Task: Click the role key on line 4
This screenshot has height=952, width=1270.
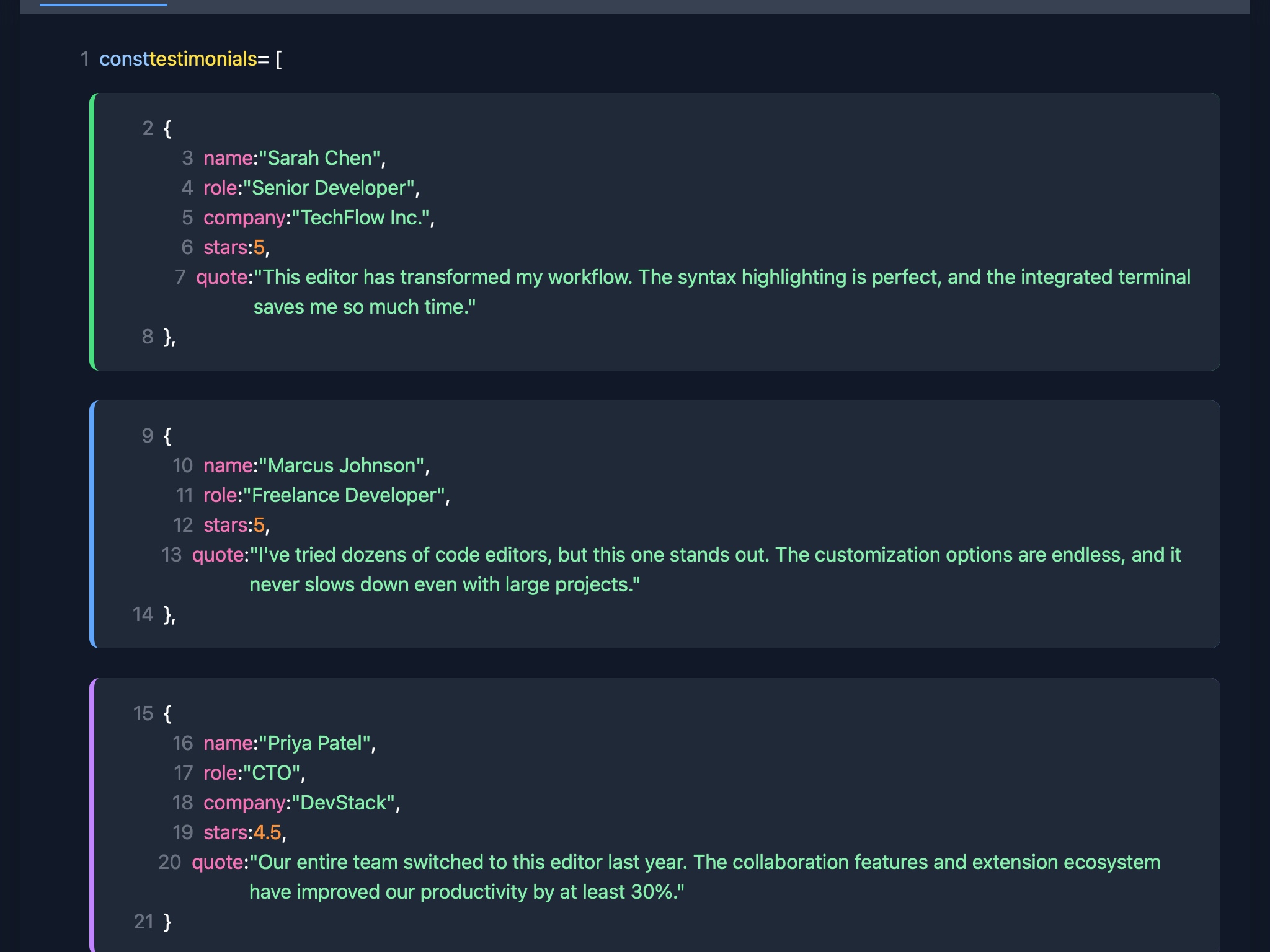Action: click(x=220, y=188)
